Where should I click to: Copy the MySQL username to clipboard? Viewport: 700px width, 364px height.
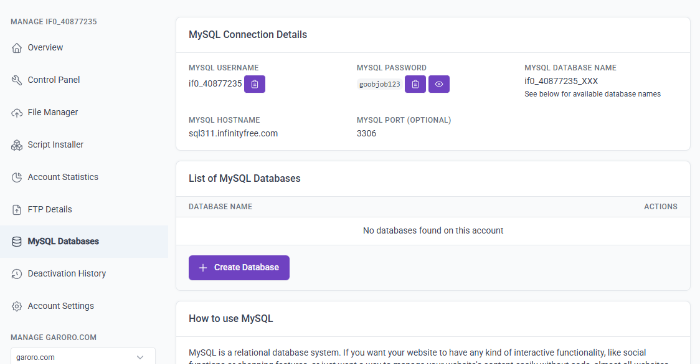coord(254,84)
